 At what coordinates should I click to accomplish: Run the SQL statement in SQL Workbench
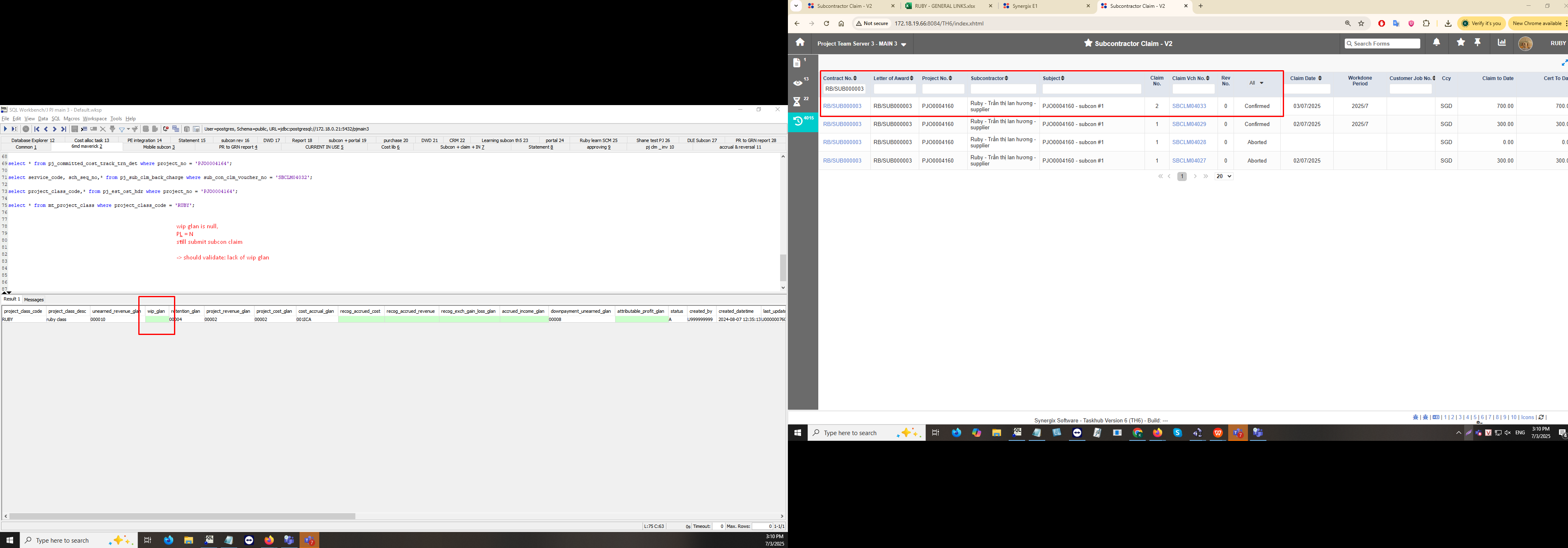[x=5, y=129]
